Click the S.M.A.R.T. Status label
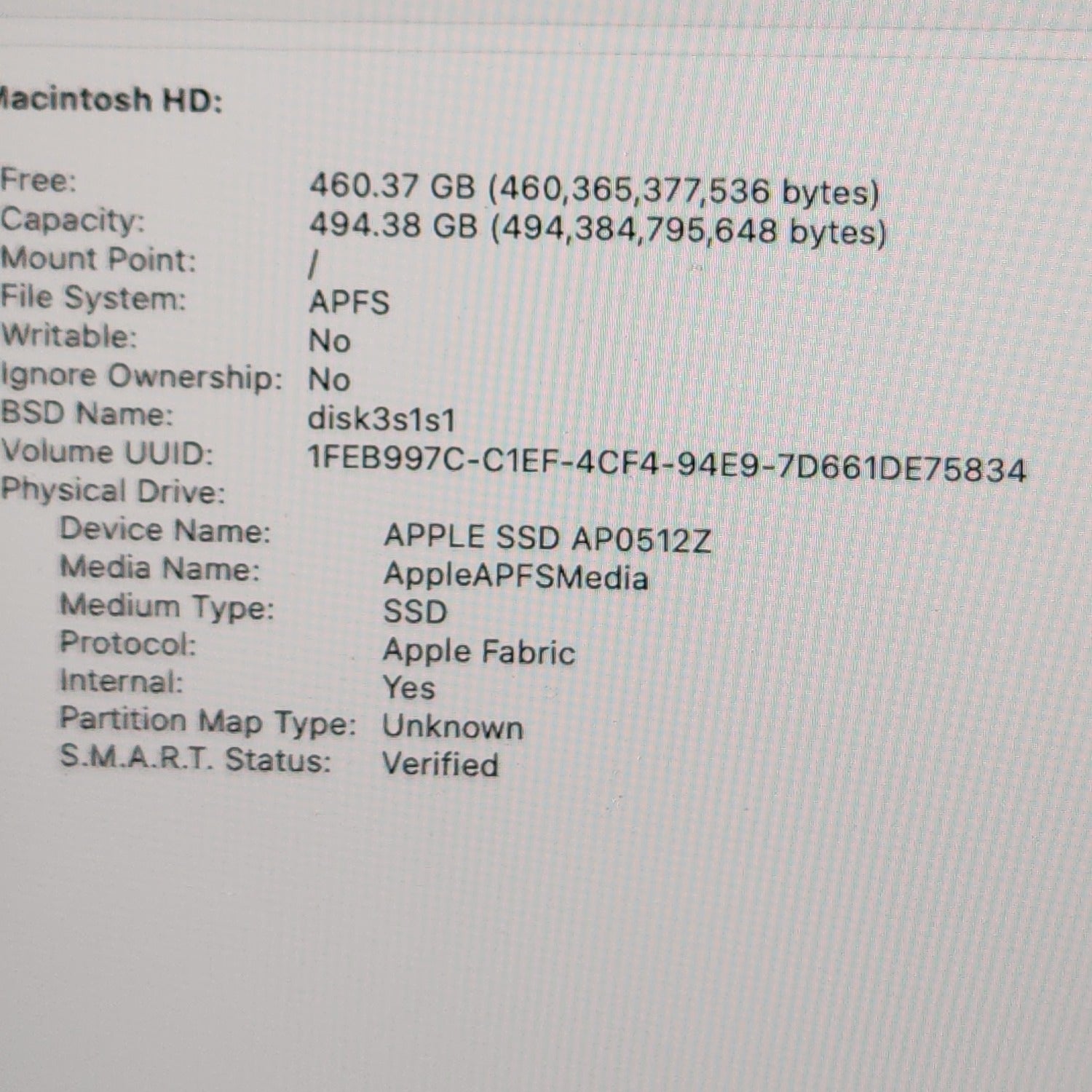Screen dimensions: 1092x1092 point(195,759)
